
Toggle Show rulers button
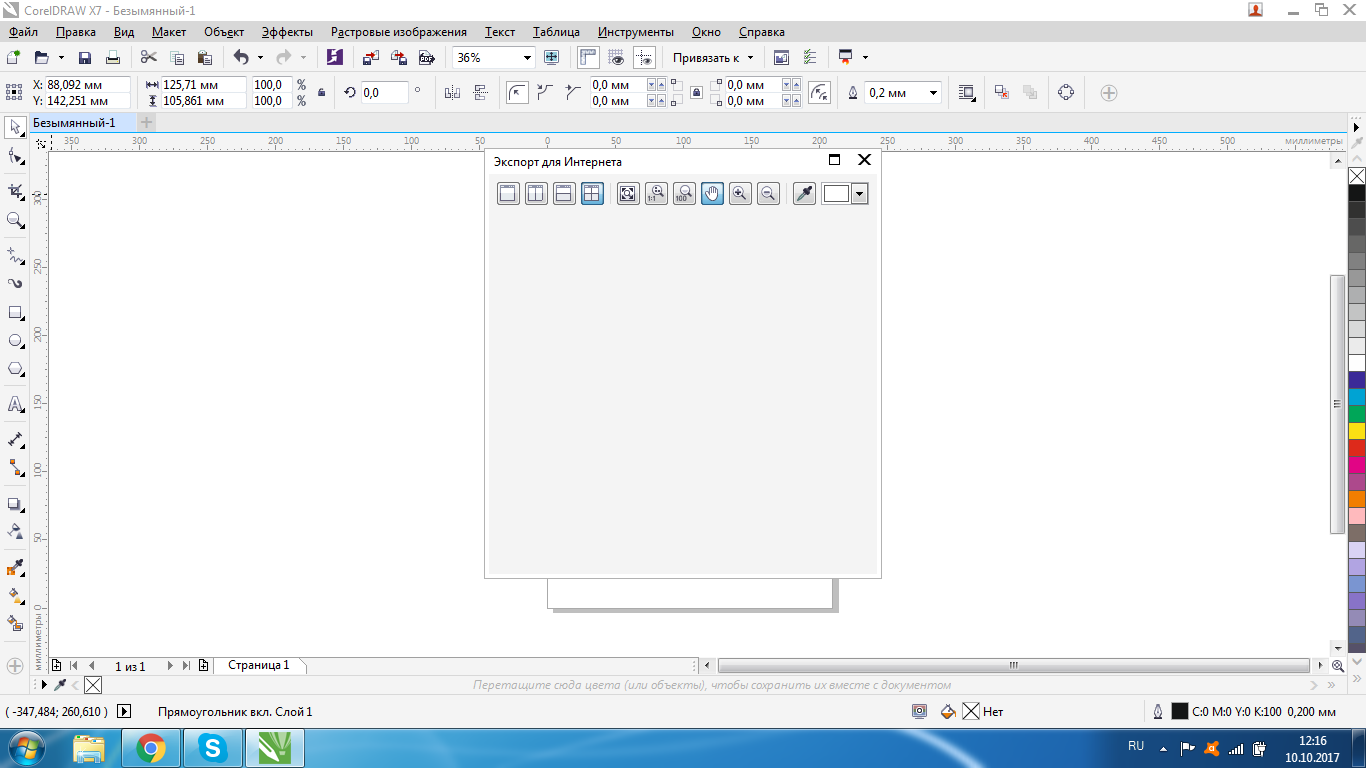pos(588,58)
